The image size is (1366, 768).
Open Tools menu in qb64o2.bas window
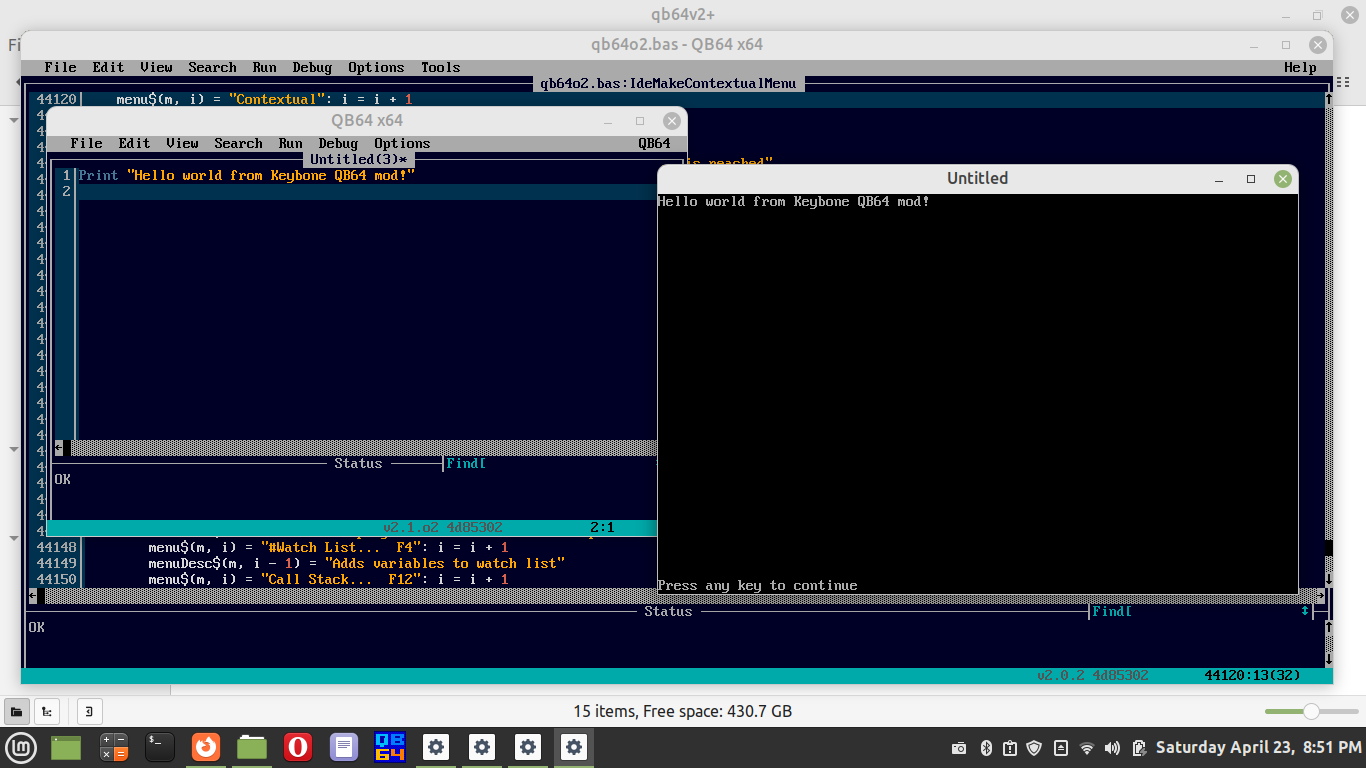440,67
